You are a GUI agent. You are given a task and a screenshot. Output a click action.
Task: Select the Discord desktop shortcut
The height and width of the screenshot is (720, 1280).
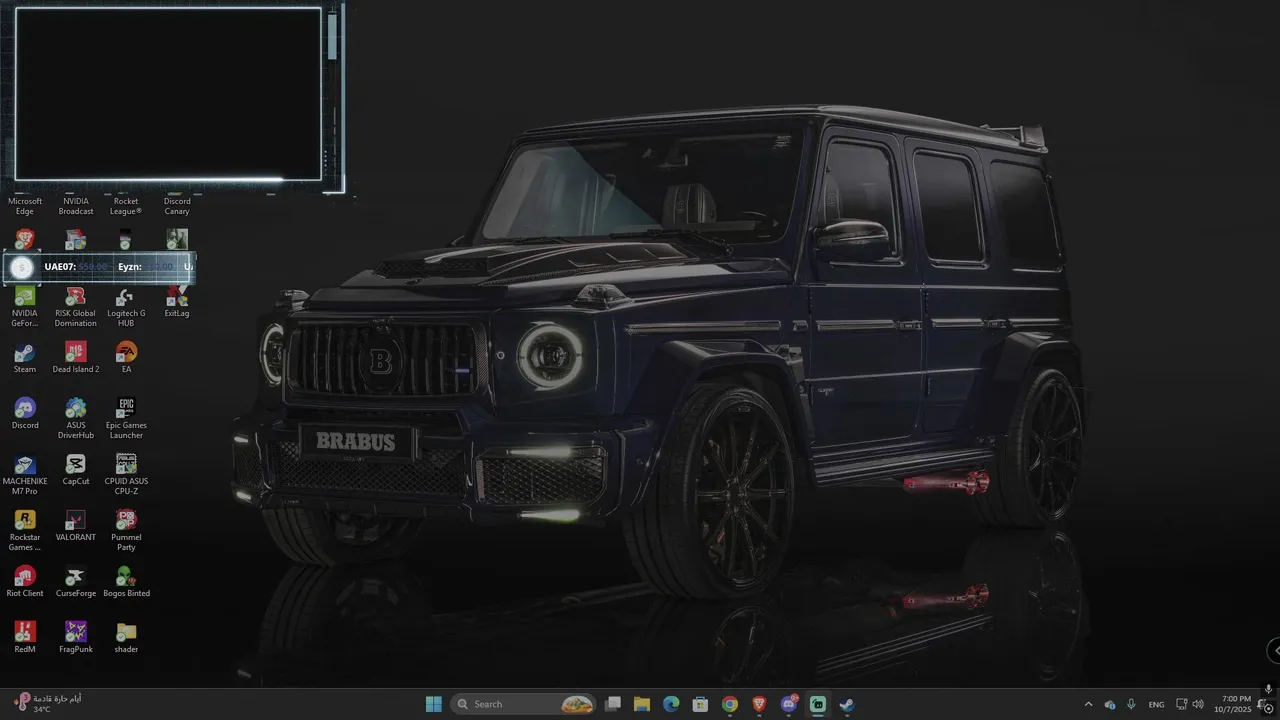(x=25, y=413)
